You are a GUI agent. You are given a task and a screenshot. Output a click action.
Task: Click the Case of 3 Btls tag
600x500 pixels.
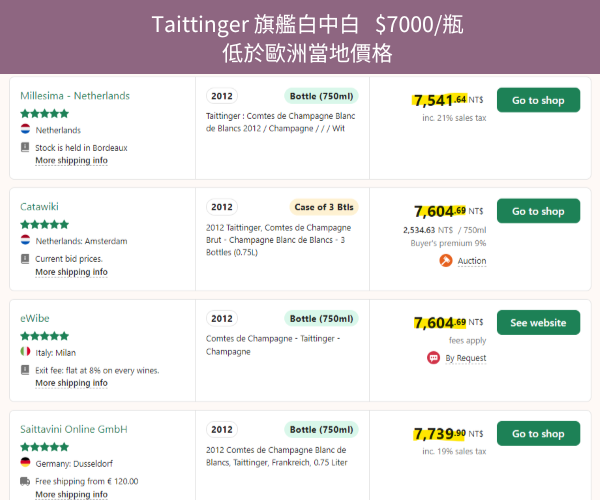coord(323,207)
